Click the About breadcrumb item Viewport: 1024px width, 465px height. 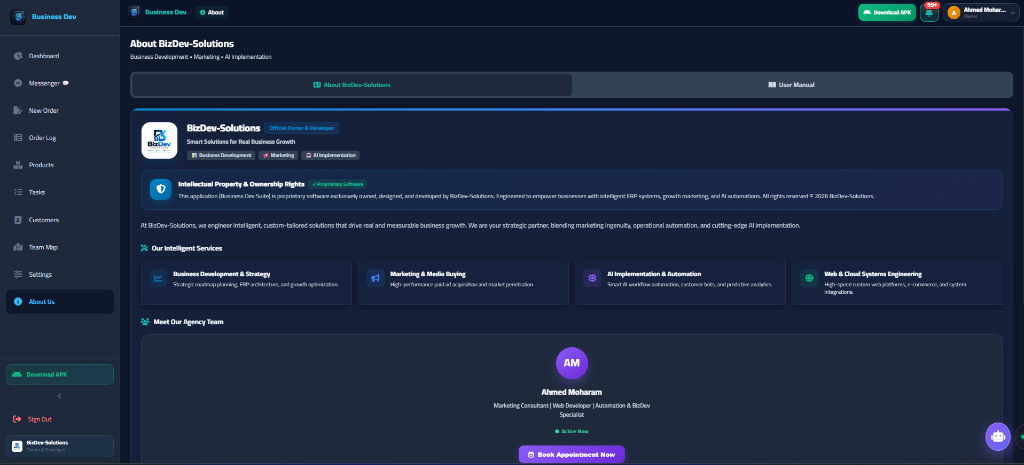tap(212, 12)
